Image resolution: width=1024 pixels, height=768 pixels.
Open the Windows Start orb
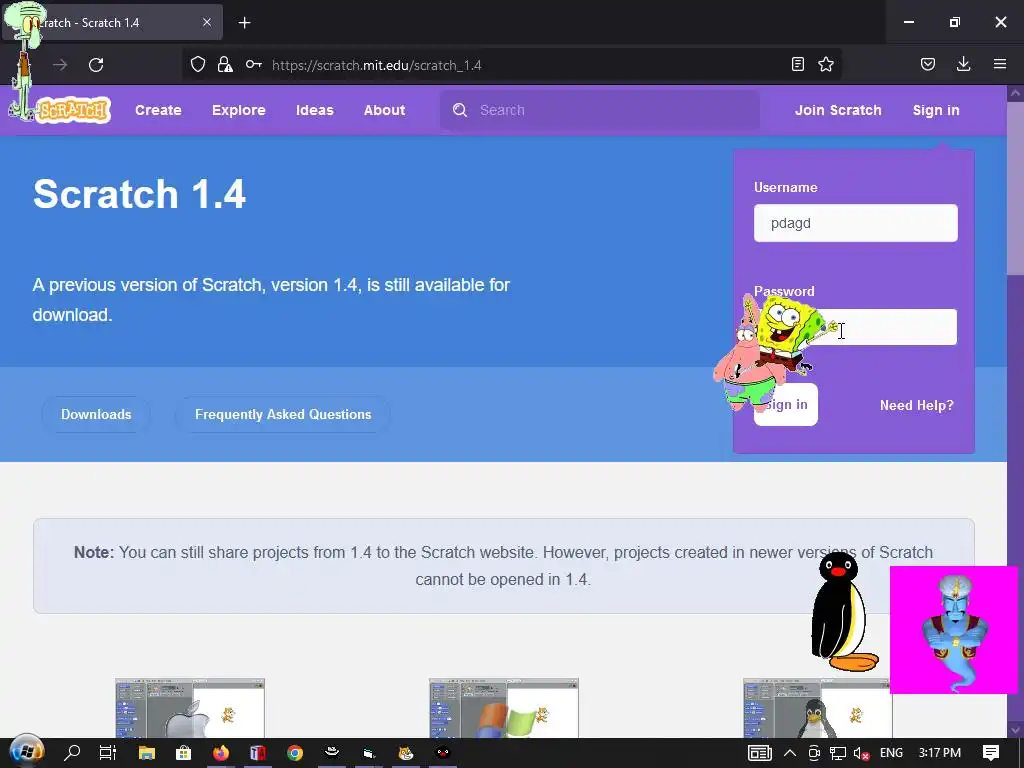26,752
